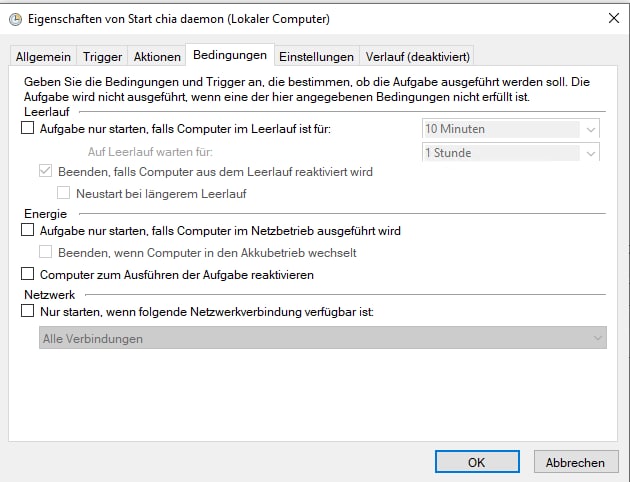This screenshot has height=482, width=630.
Task: Show the Verlauf (deaktiviert) tab
Action: coord(417,57)
